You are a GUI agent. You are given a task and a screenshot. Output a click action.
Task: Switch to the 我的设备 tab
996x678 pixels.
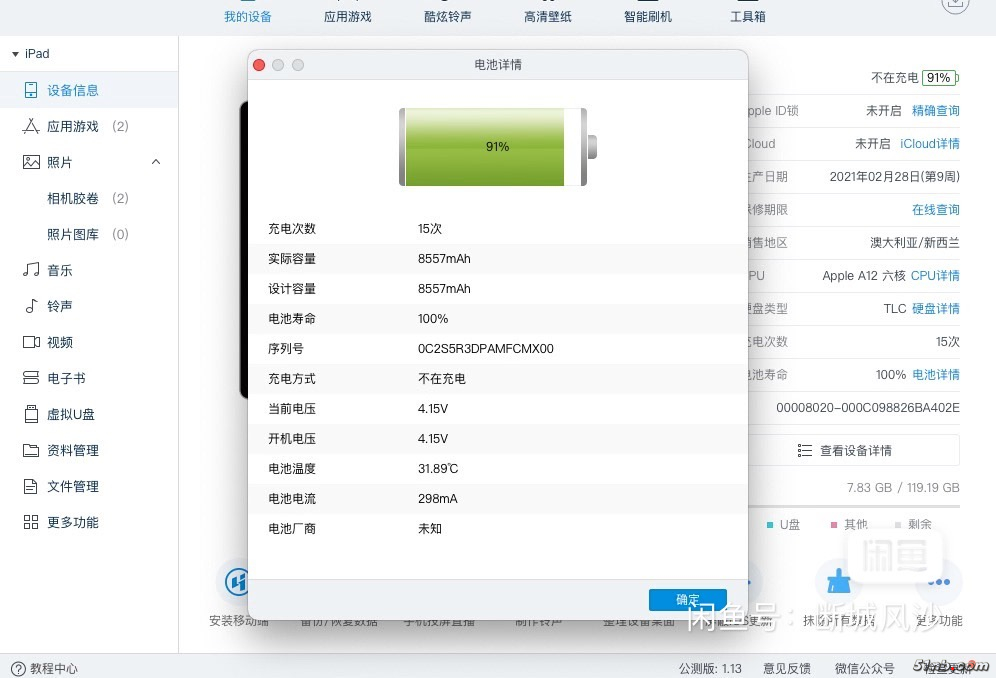click(247, 16)
